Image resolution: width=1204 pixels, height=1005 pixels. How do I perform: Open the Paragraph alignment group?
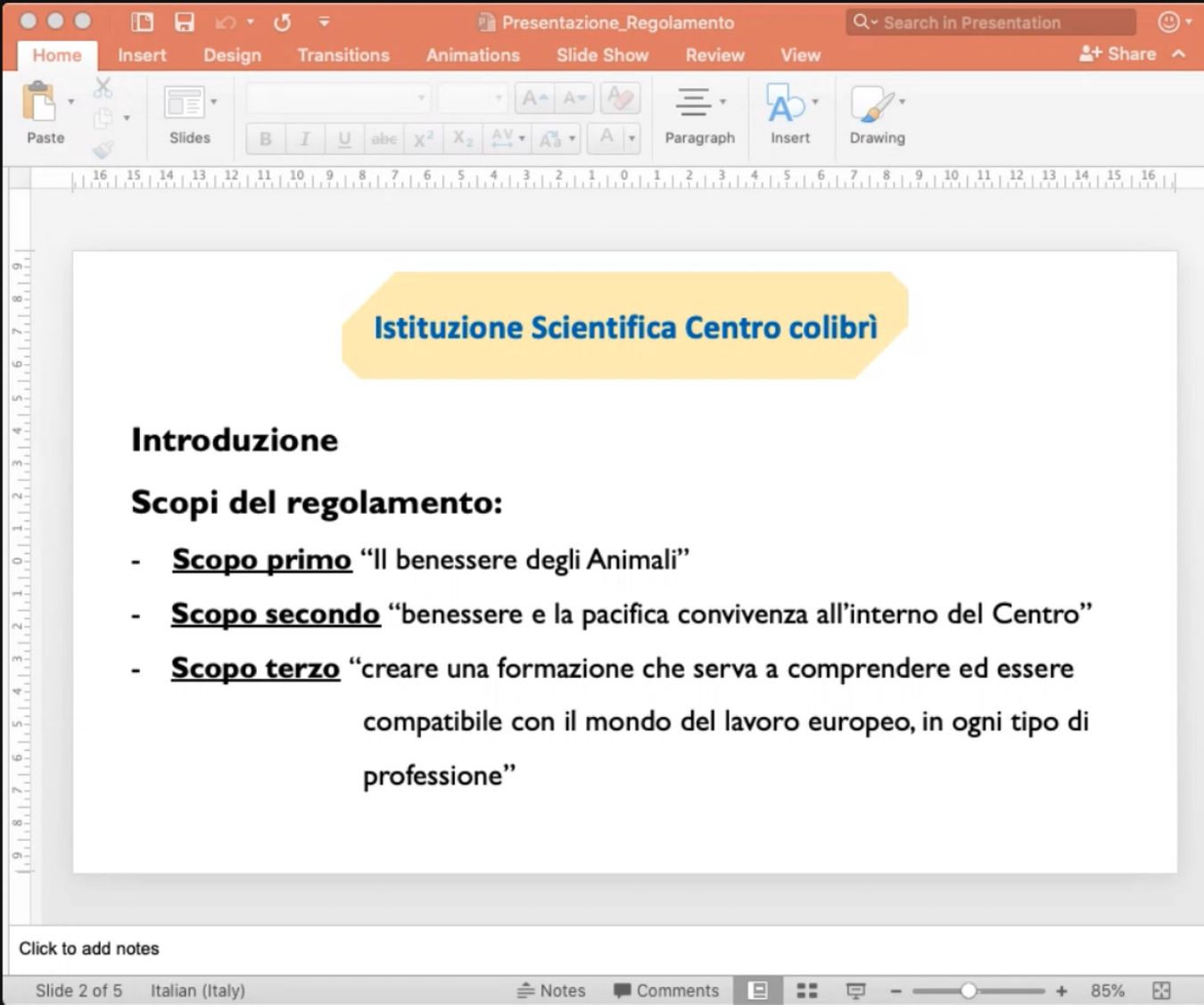point(699,114)
